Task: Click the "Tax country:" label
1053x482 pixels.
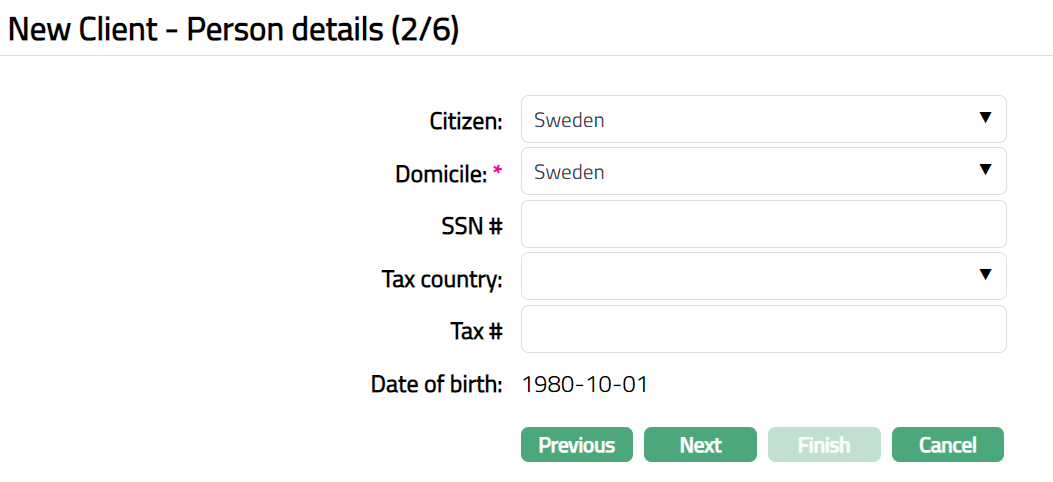Action: [x=442, y=279]
